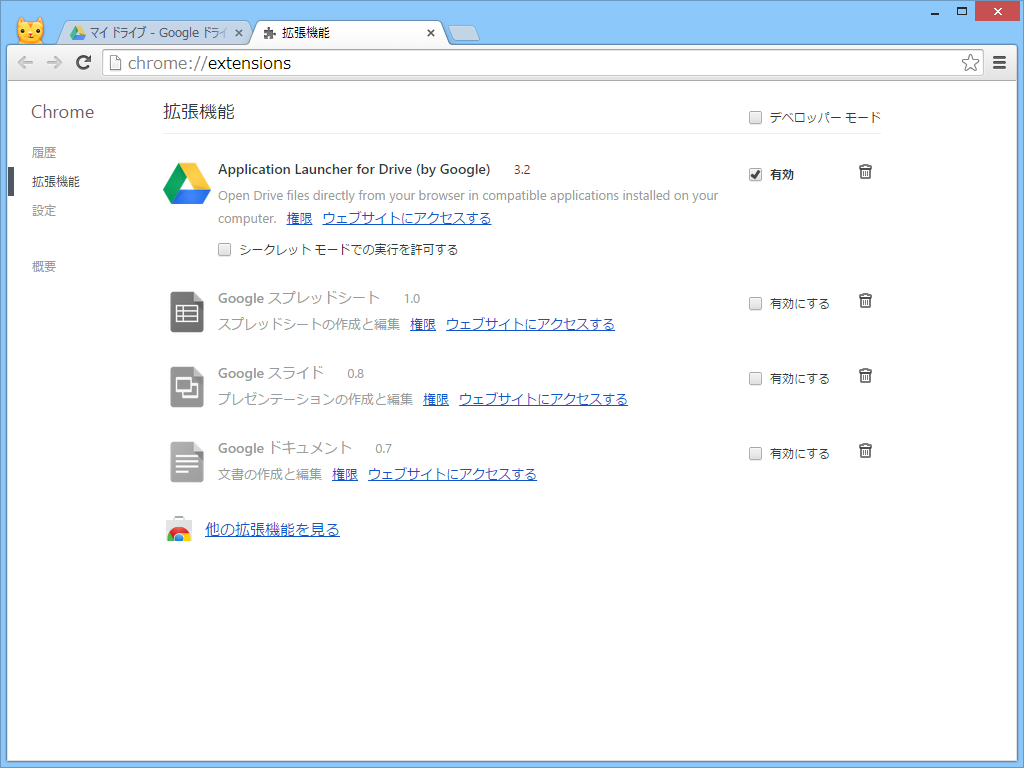Viewport: 1024px width, 768px height.
Task: Enable the Google スプレッドシート extension
Action: click(x=755, y=303)
